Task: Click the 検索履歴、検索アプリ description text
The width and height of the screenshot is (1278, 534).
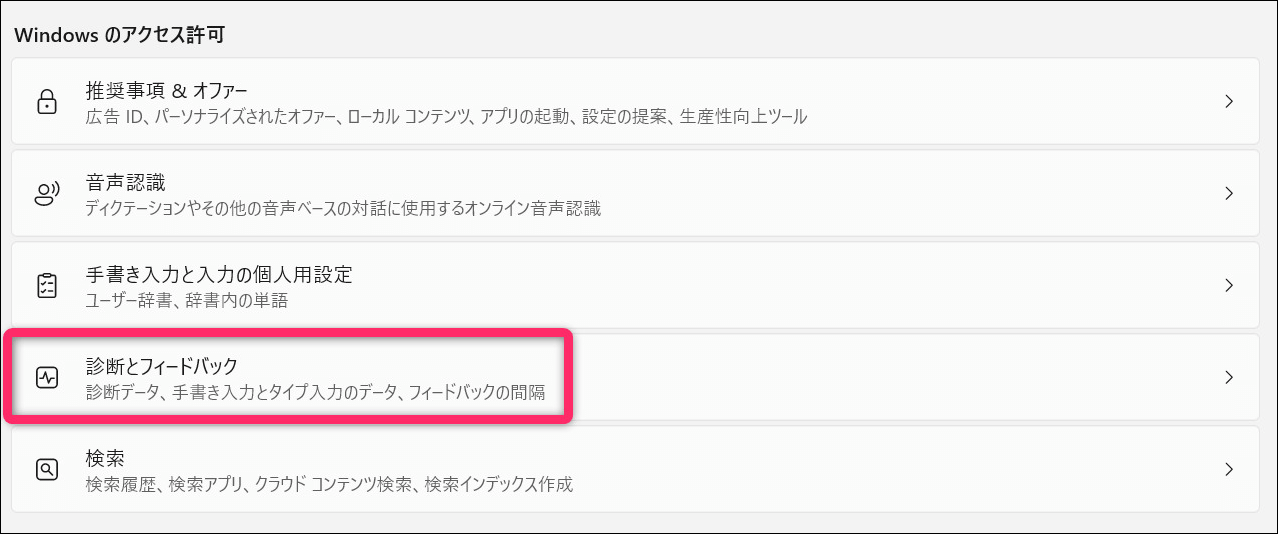Action: point(329,485)
